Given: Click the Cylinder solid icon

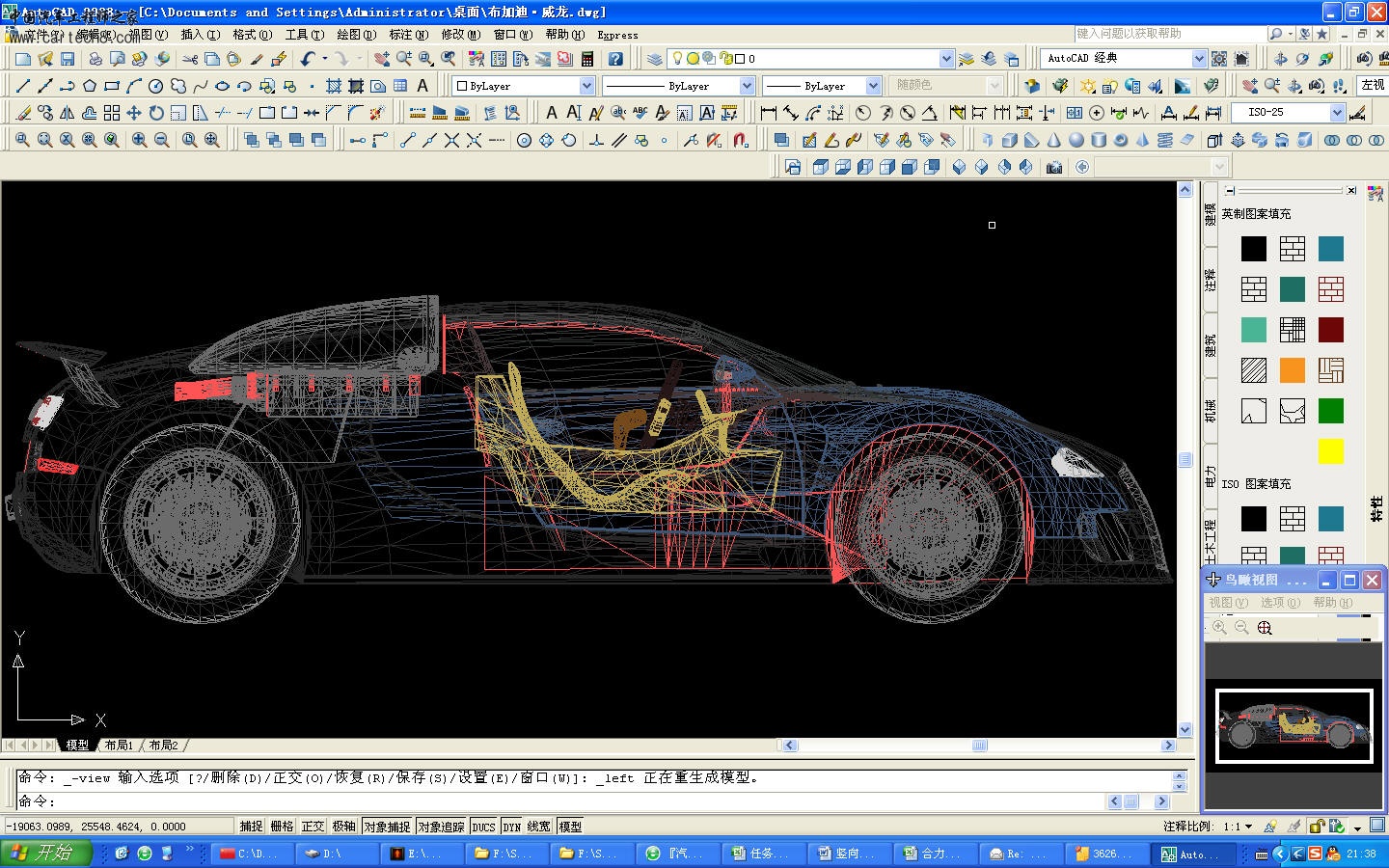Looking at the screenshot, I should click(x=1099, y=140).
